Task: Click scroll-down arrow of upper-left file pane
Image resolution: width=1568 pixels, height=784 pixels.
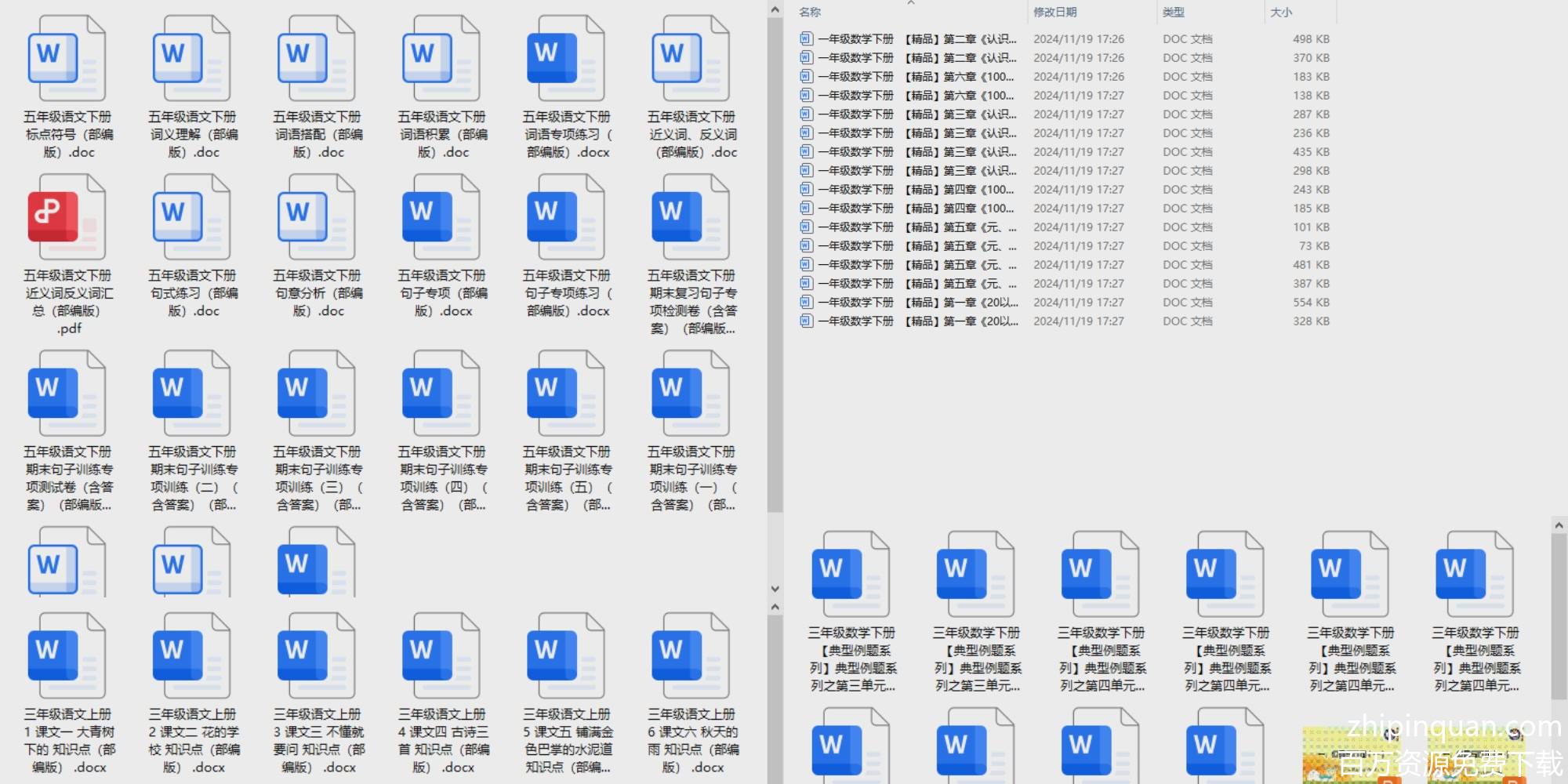Action: [x=775, y=588]
